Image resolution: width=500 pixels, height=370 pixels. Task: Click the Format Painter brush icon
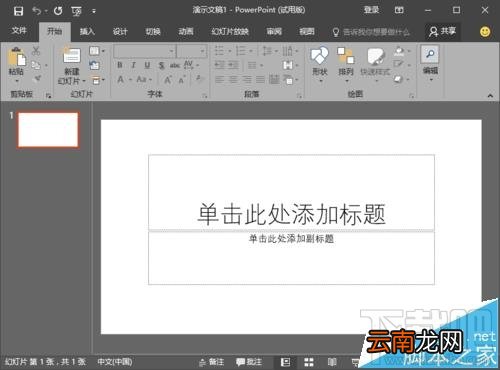(37, 79)
